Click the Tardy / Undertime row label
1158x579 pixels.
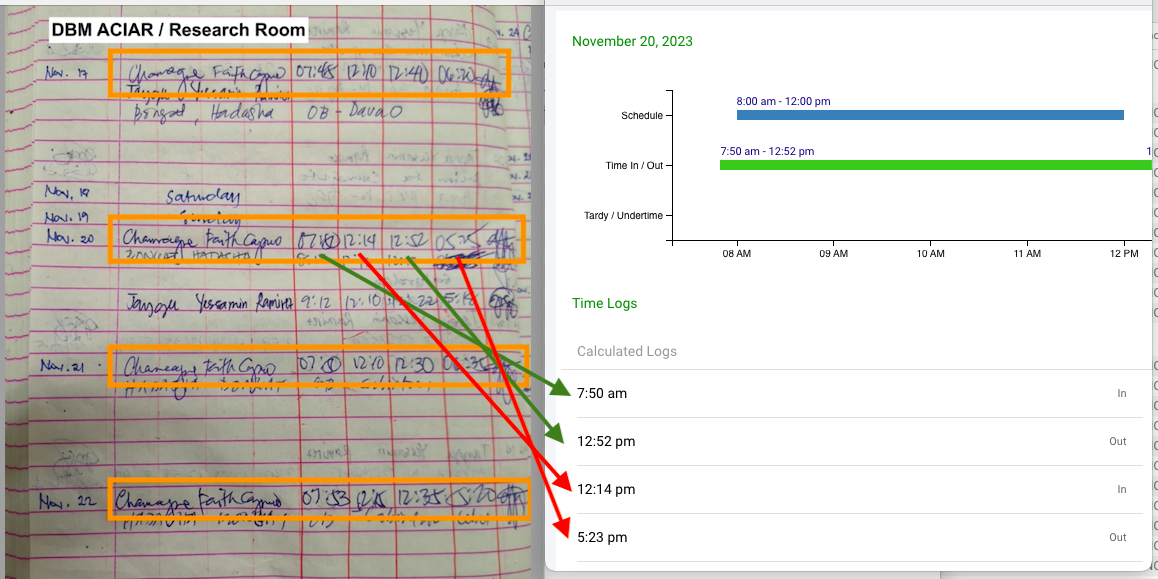pyautogui.click(x=623, y=215)
